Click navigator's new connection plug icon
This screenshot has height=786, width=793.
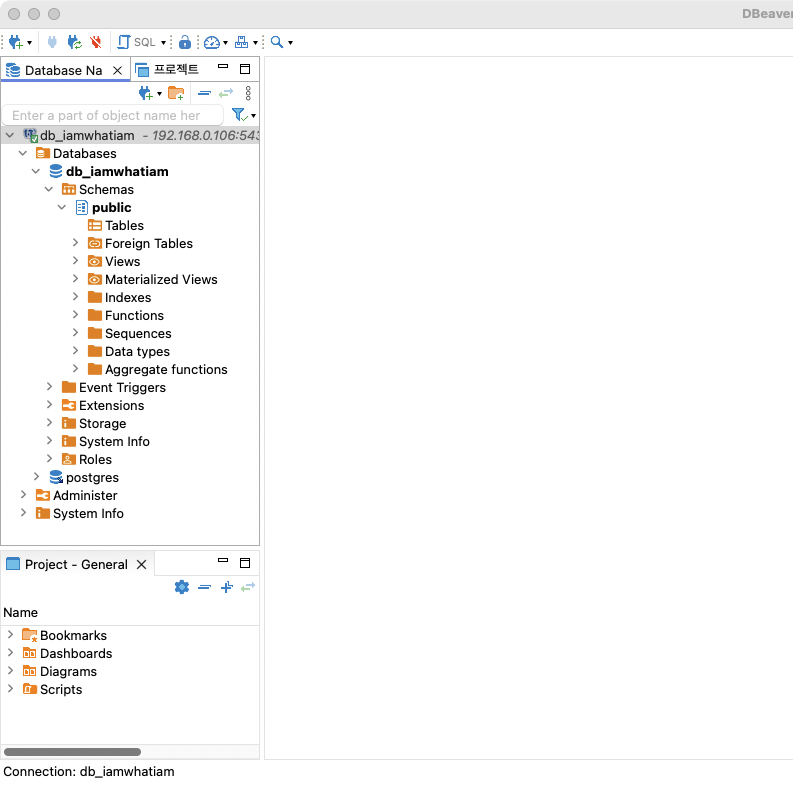coord(146,93)
